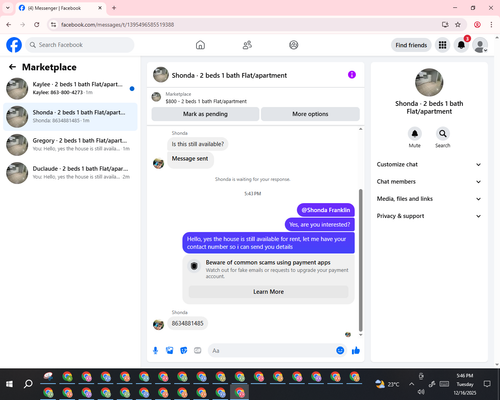Open the taskbar clock and date
500x400 pixels.
pos(465,384)
